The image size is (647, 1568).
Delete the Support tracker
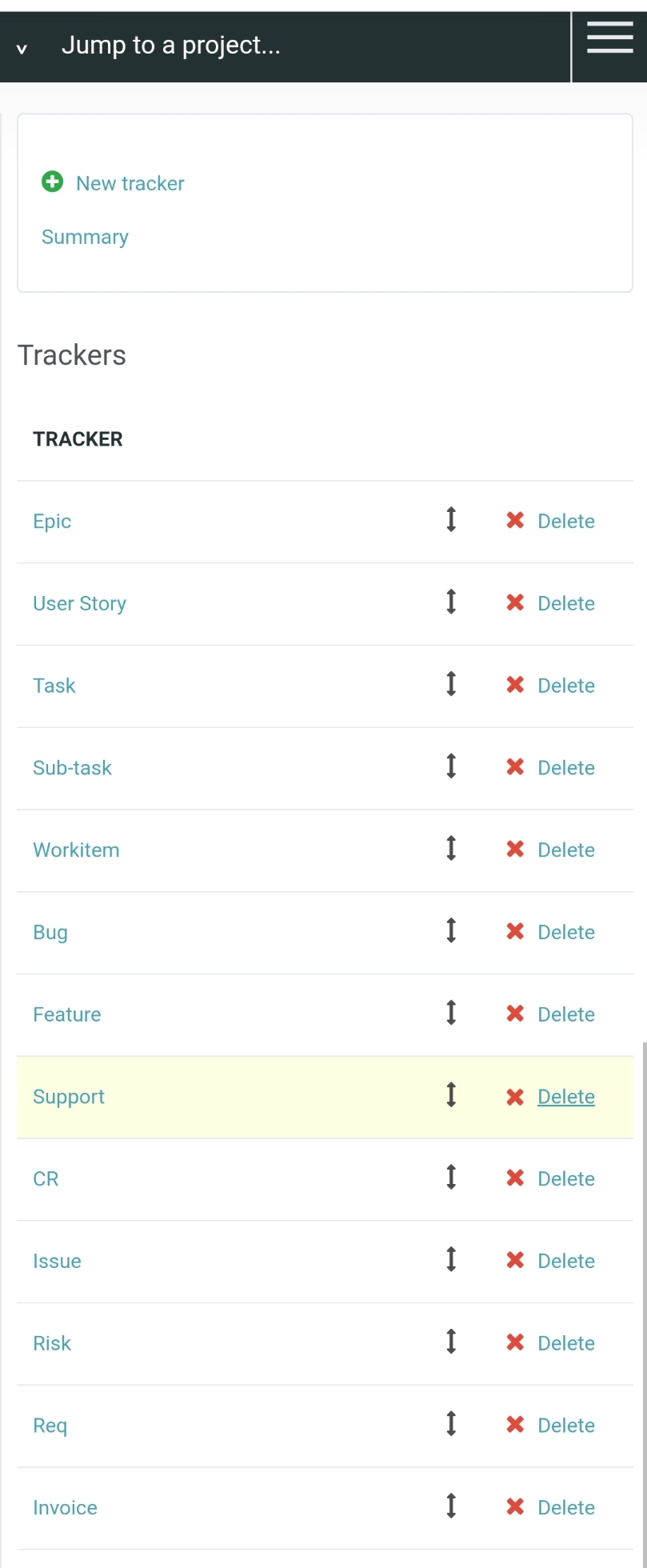point(566,1097)
